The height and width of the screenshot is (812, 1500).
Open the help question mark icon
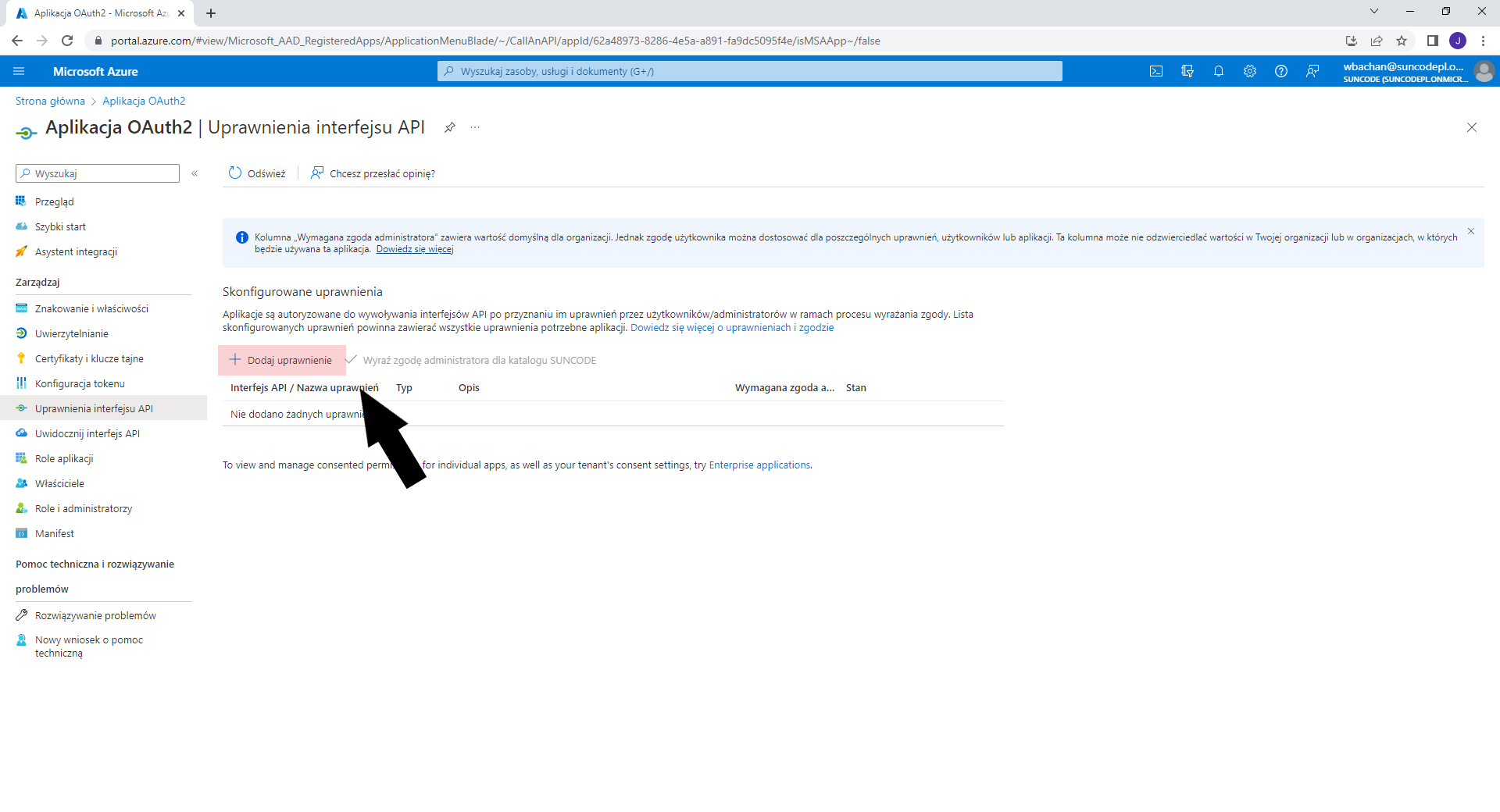(1281, 71)
